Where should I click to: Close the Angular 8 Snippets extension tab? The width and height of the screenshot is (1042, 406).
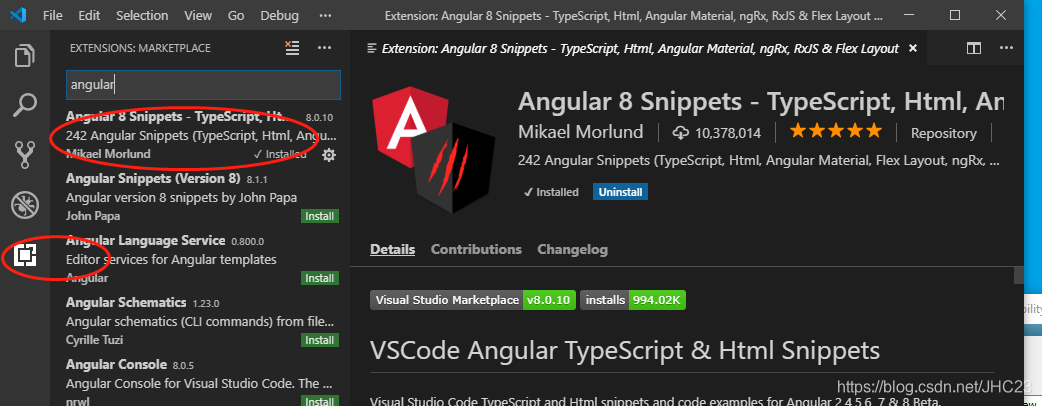point(912,48)
